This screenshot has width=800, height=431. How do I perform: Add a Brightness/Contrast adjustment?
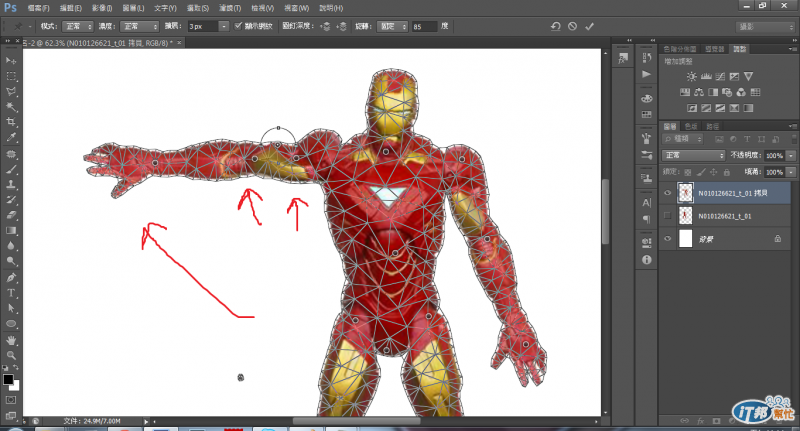[x=690, y=76]
